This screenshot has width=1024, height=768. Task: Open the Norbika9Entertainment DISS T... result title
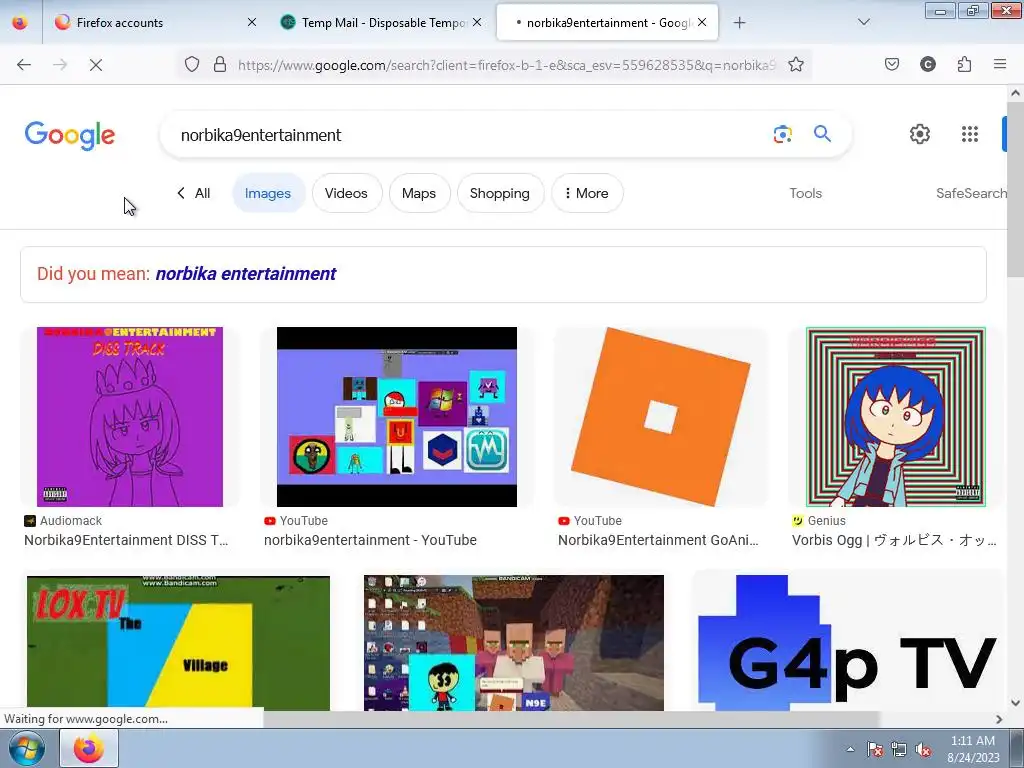(x=126, y=540)
